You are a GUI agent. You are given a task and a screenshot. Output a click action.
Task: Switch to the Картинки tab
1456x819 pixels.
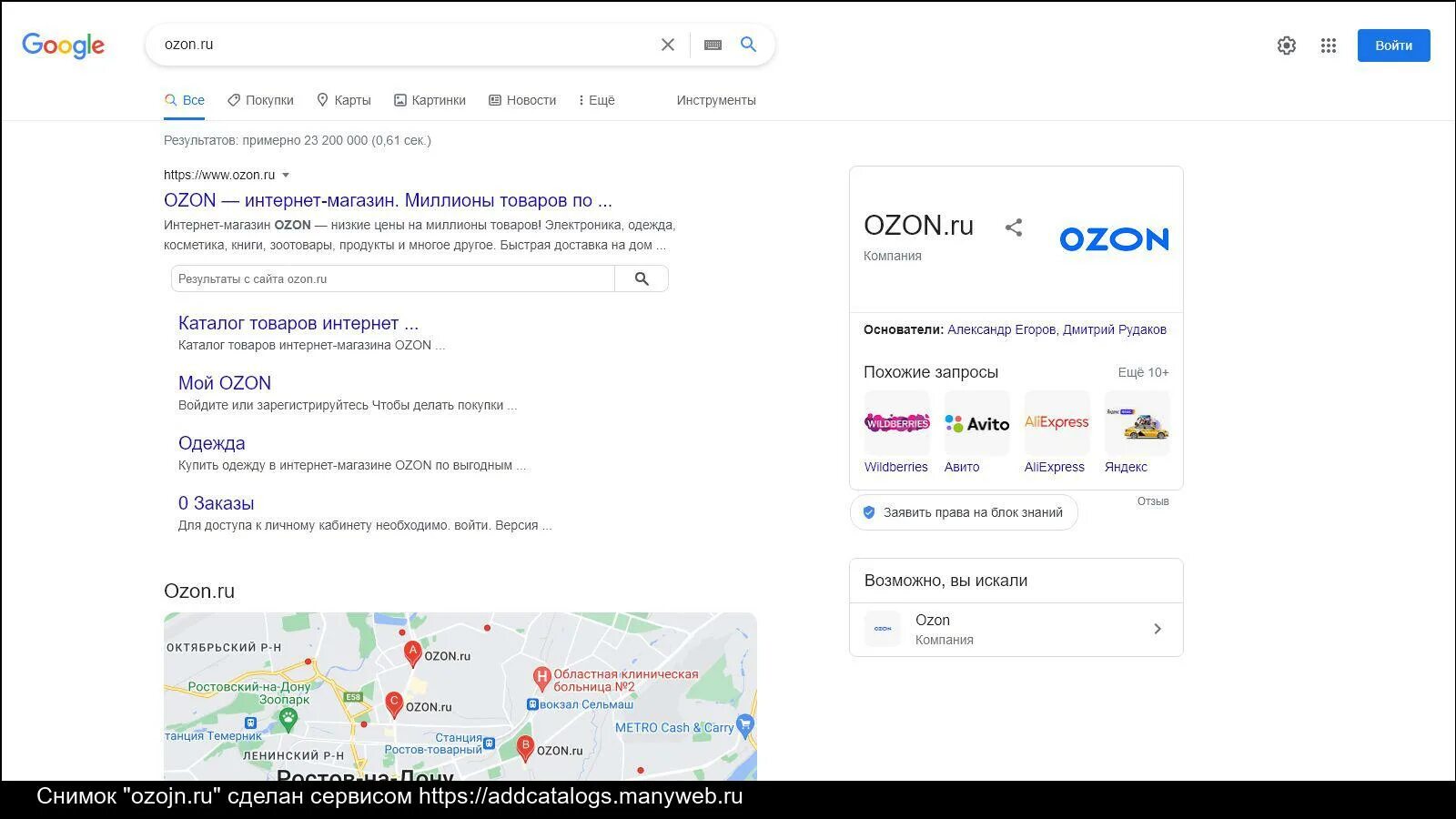pos(430,100)
